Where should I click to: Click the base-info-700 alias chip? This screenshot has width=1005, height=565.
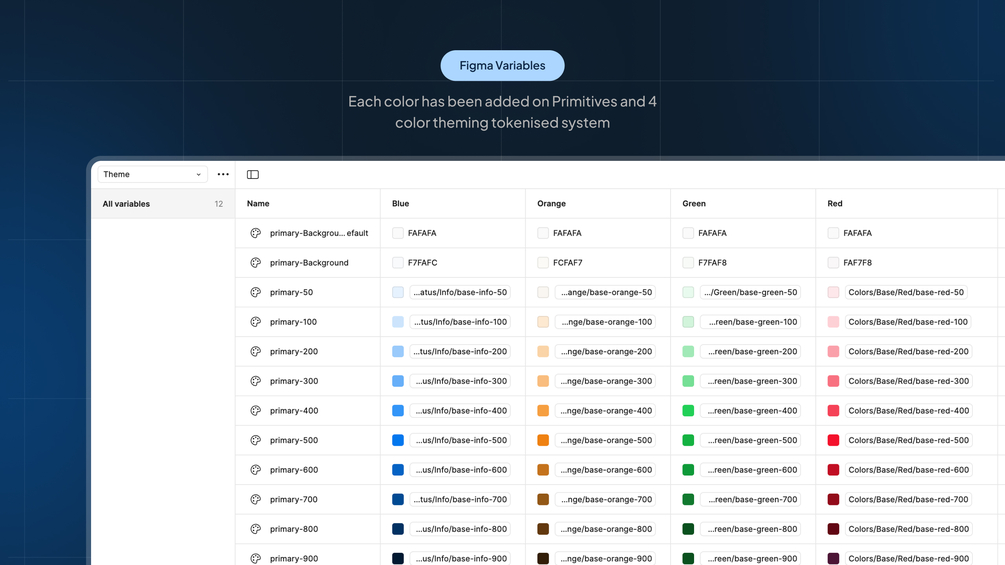coord(460,499)
